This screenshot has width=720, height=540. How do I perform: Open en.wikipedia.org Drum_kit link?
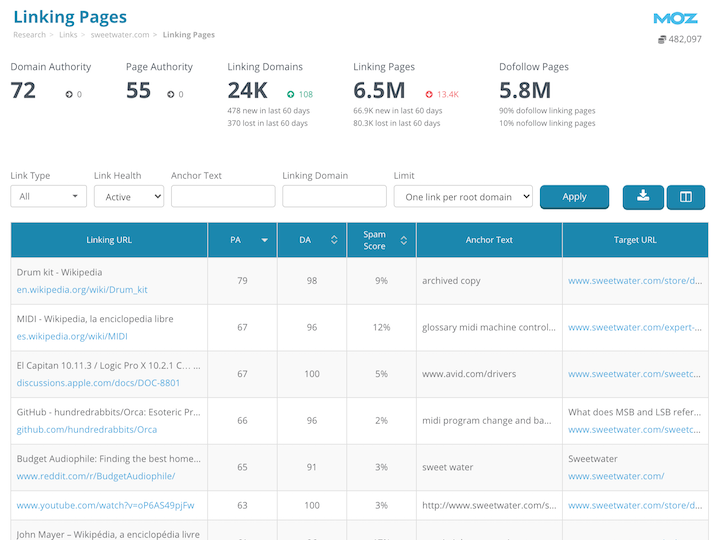pyautogui.click(x=82, y=290)
